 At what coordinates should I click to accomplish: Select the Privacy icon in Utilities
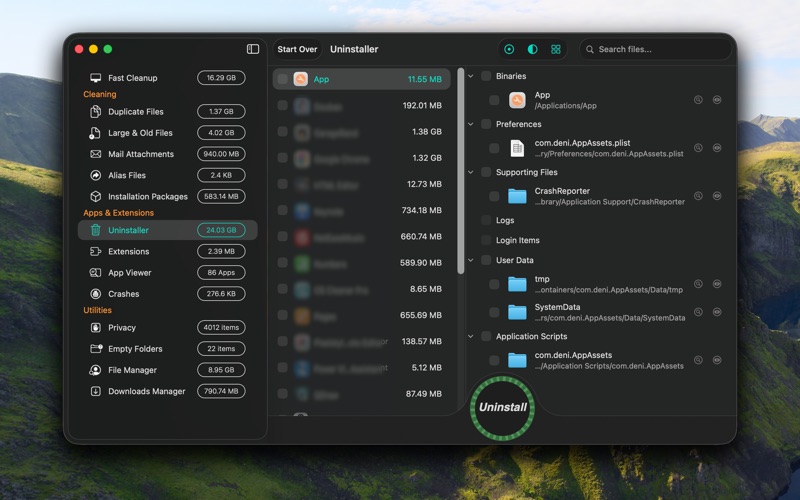click(x=95, y=328)
